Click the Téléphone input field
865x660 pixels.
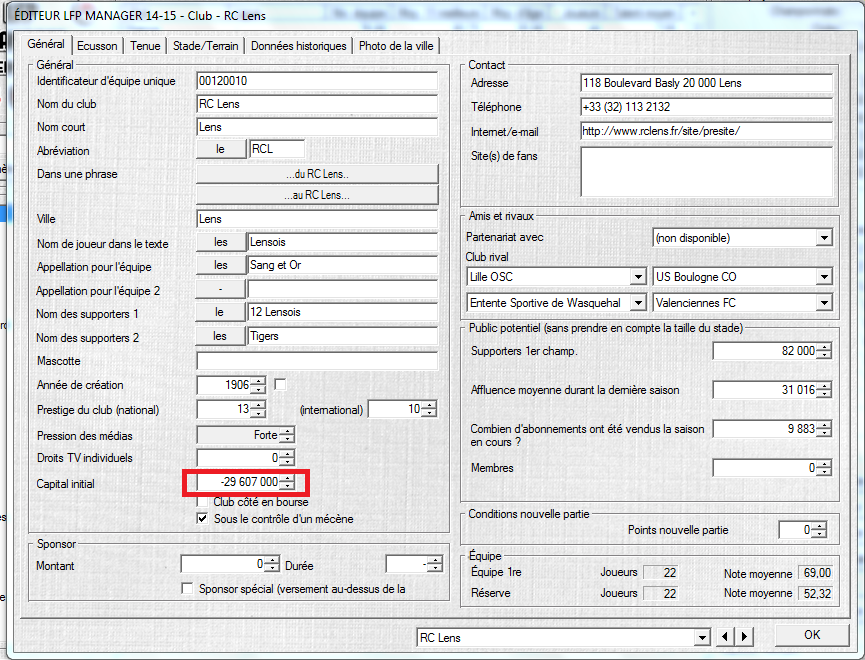point(707,107)
